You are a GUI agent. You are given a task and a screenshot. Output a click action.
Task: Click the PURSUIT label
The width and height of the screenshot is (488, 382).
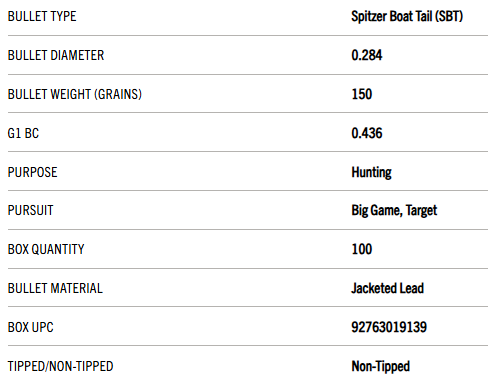pos(31,211)
